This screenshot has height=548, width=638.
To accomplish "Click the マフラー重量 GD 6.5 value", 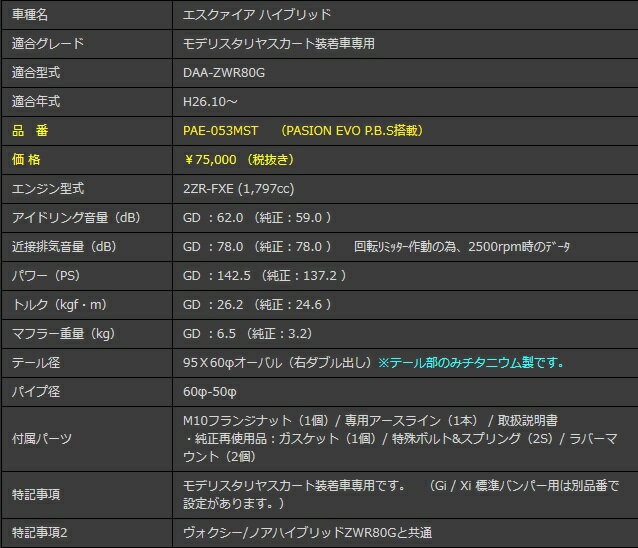I will pyautogui.click(x=208, y=334).
